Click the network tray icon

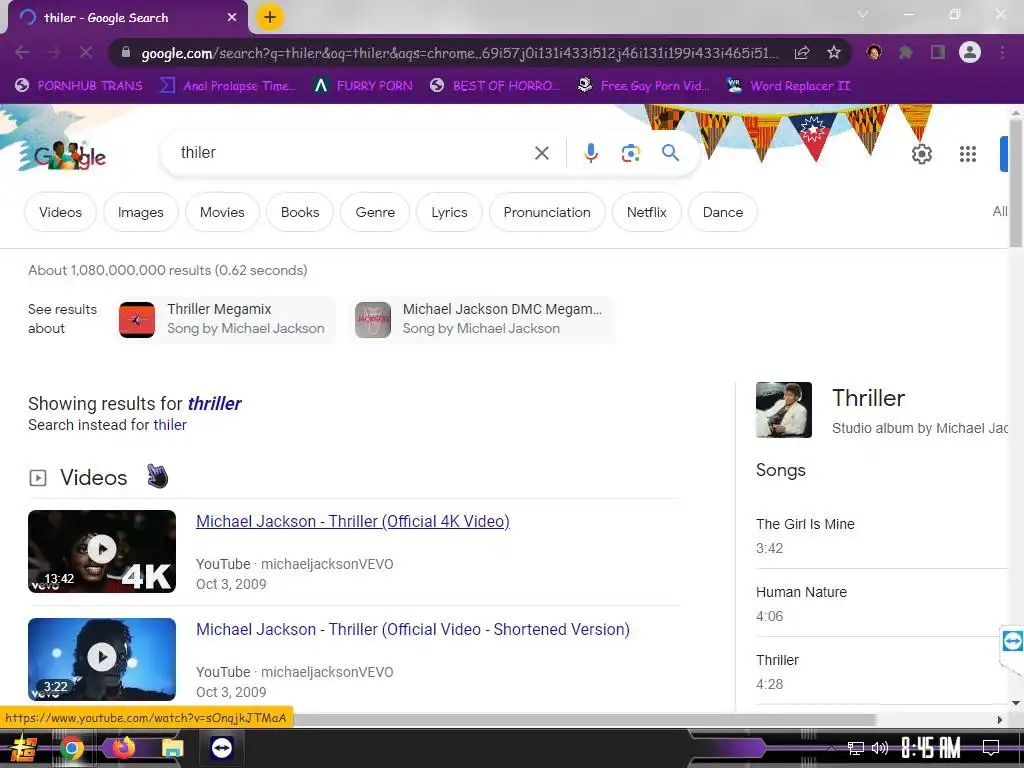click(x=855, y=748)
